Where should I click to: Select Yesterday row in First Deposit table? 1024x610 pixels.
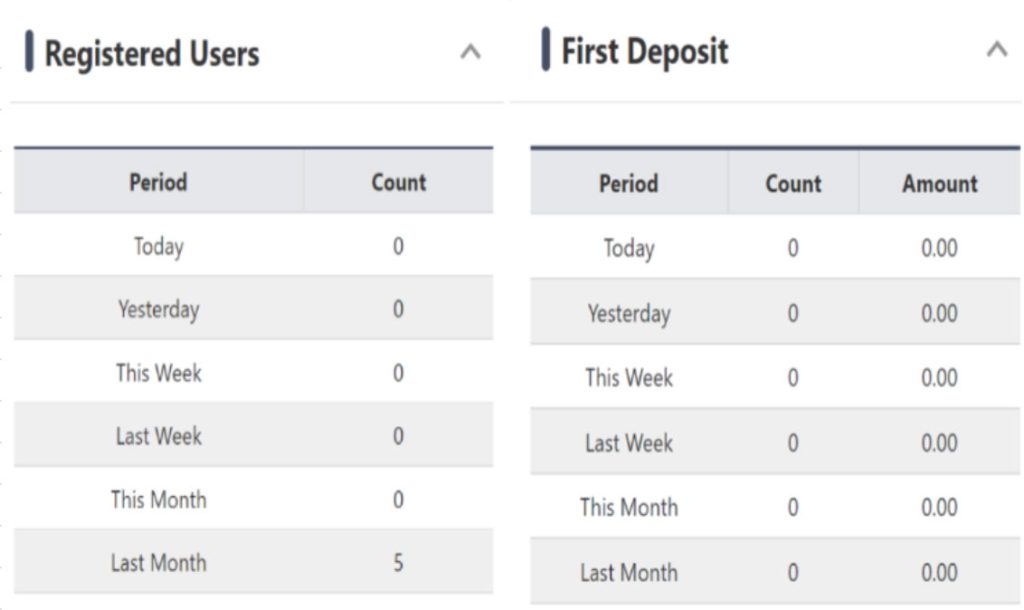coord(628,313)
